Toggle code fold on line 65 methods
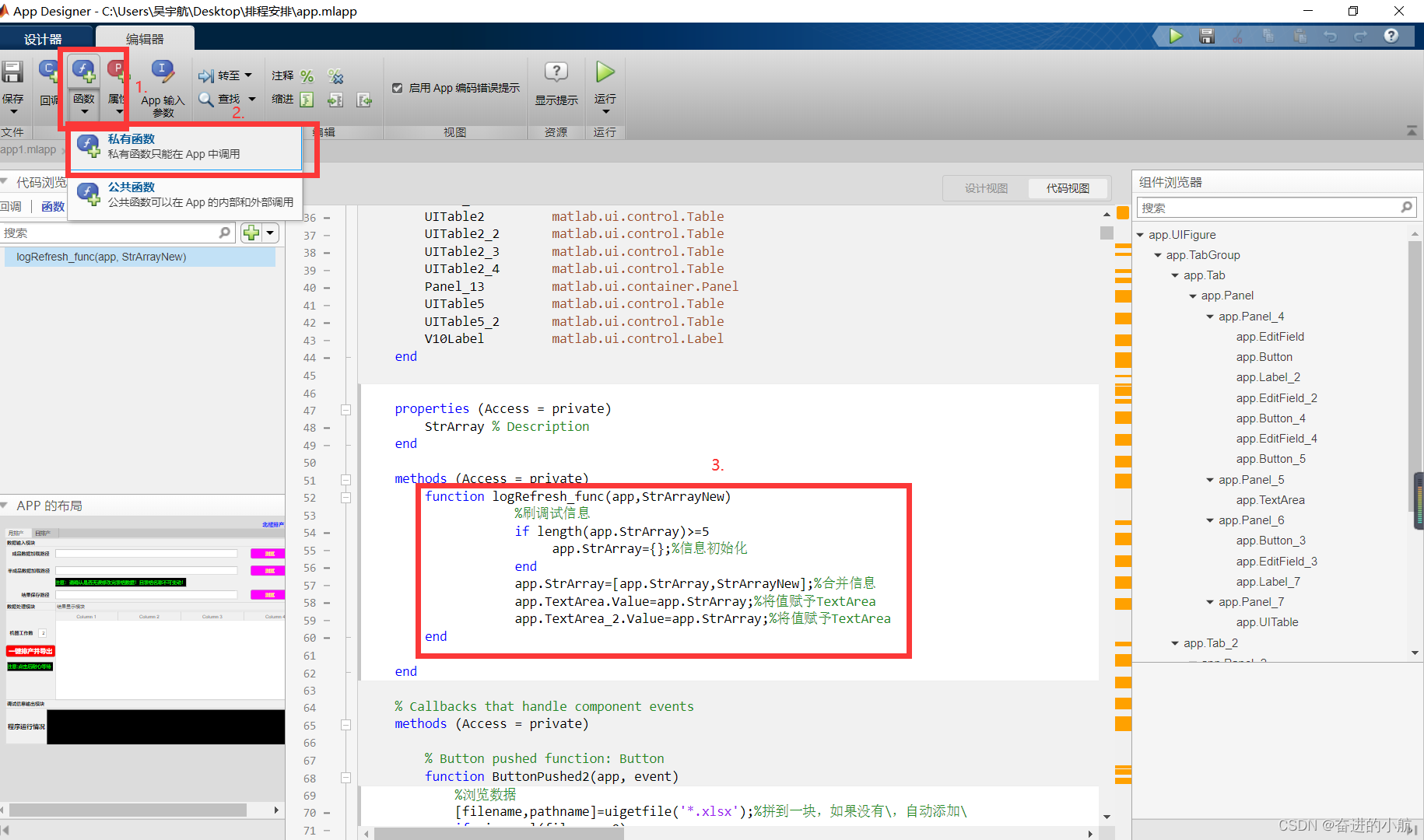The image size is (1424, 840). (346, 725)
